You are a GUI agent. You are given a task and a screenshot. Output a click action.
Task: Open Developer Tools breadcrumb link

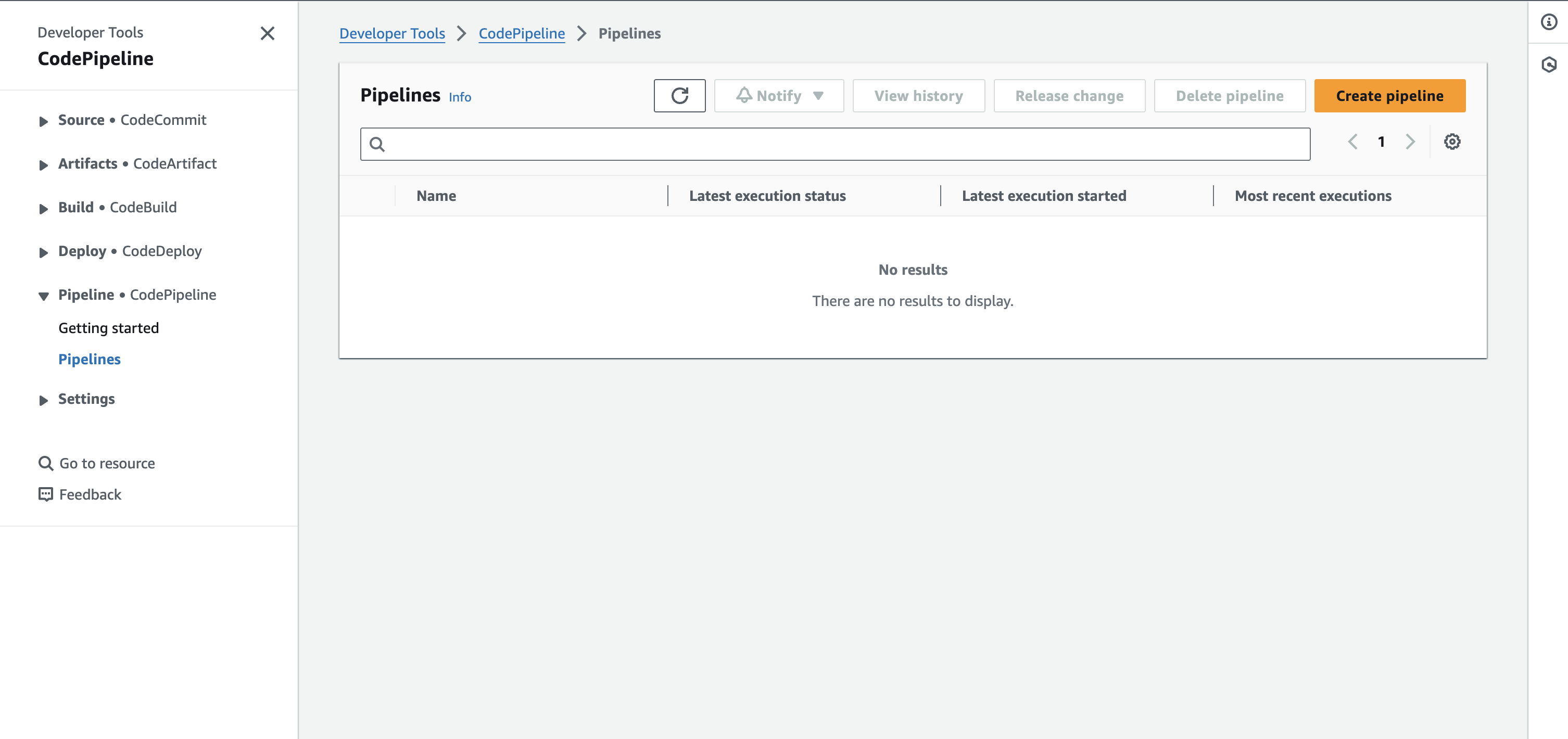[x=392, y=33]
